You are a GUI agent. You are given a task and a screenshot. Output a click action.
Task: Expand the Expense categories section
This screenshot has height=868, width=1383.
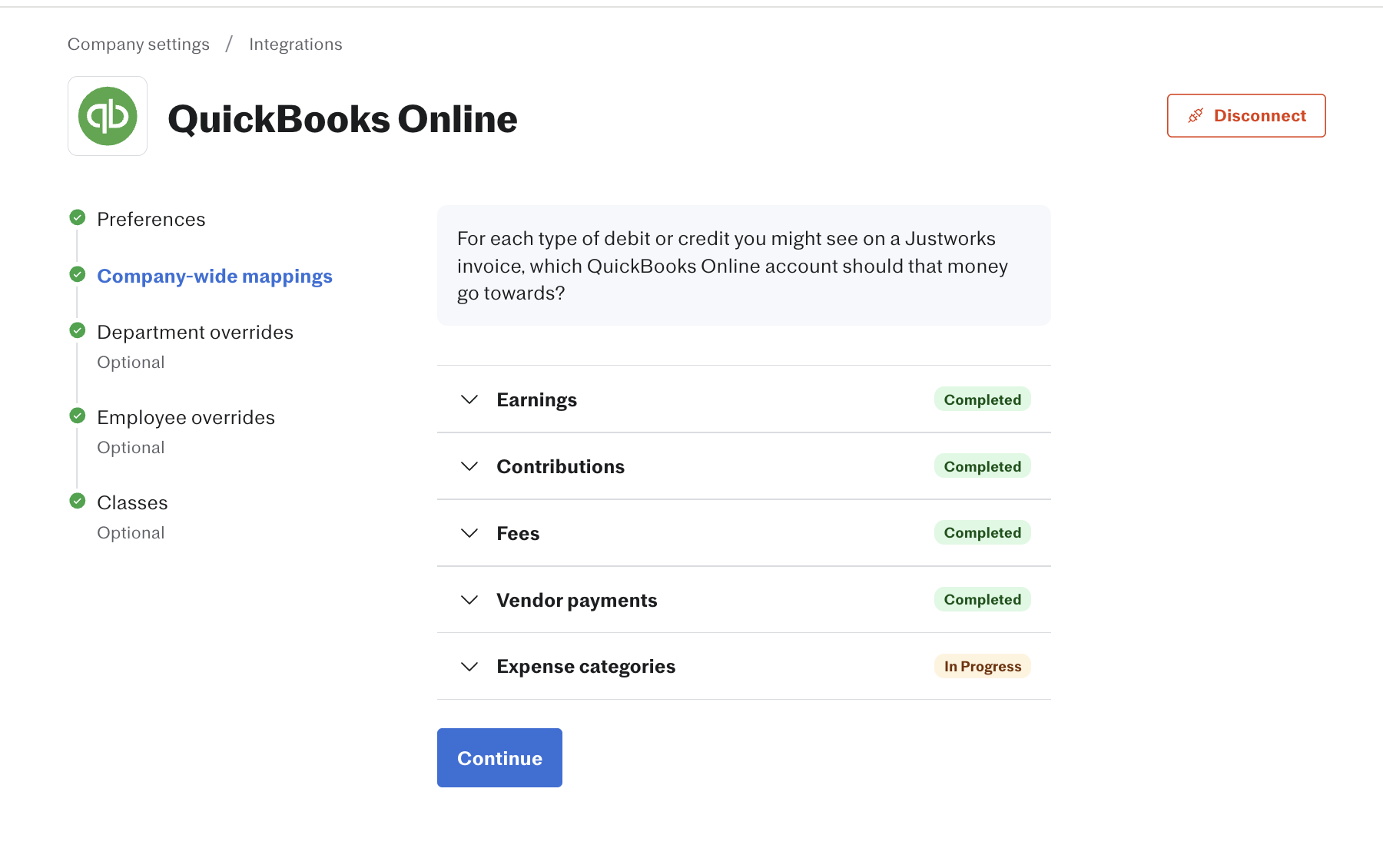point(744,667)
